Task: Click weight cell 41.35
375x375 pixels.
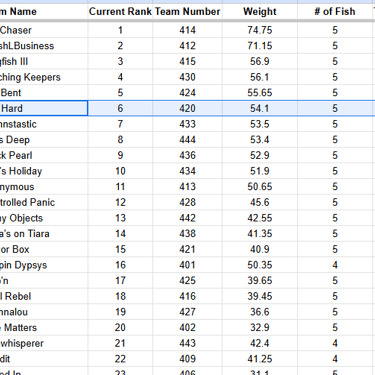Action: tap(260, 234)
